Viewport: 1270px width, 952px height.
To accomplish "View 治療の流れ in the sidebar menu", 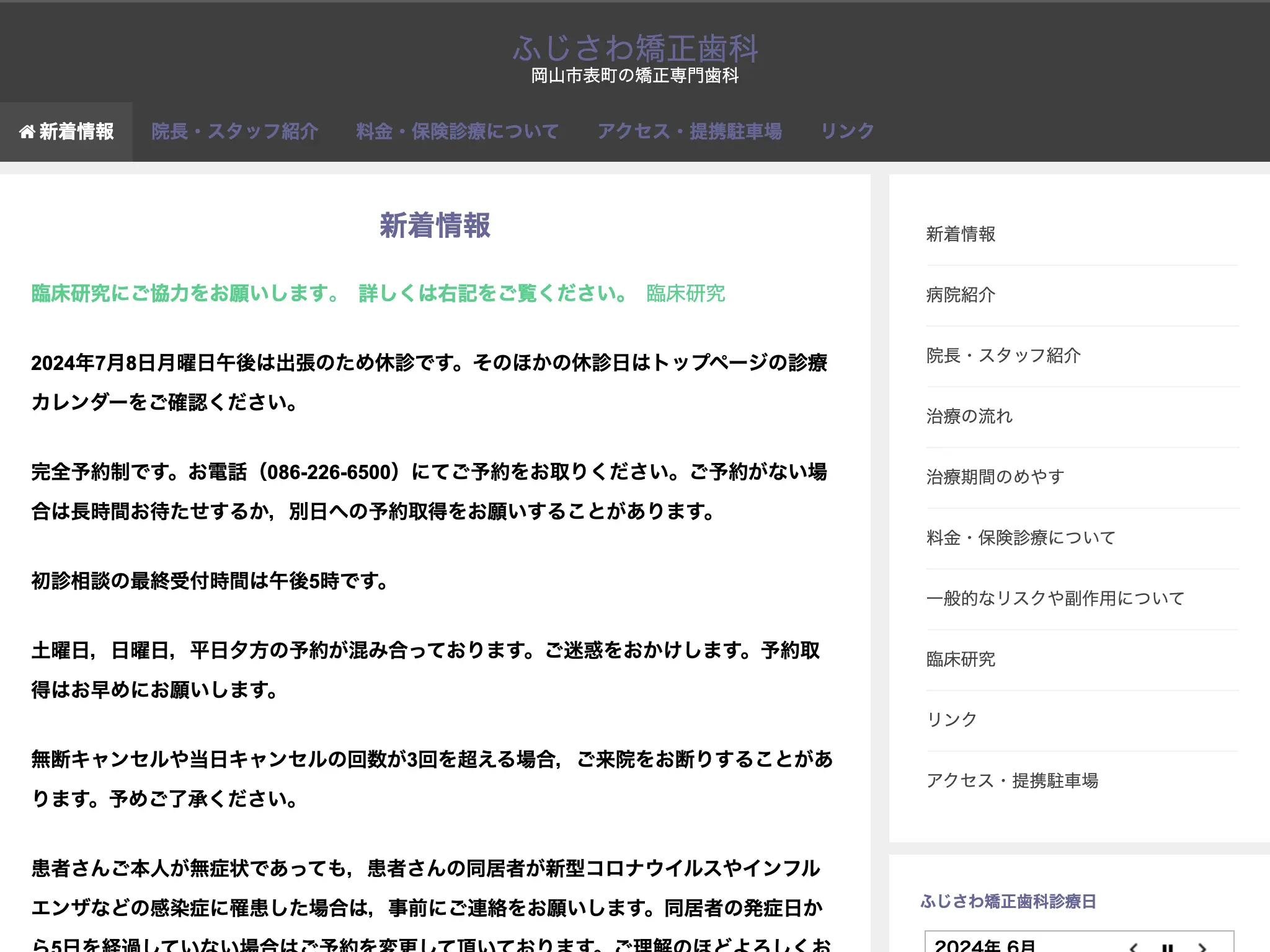I will point(969,416).
